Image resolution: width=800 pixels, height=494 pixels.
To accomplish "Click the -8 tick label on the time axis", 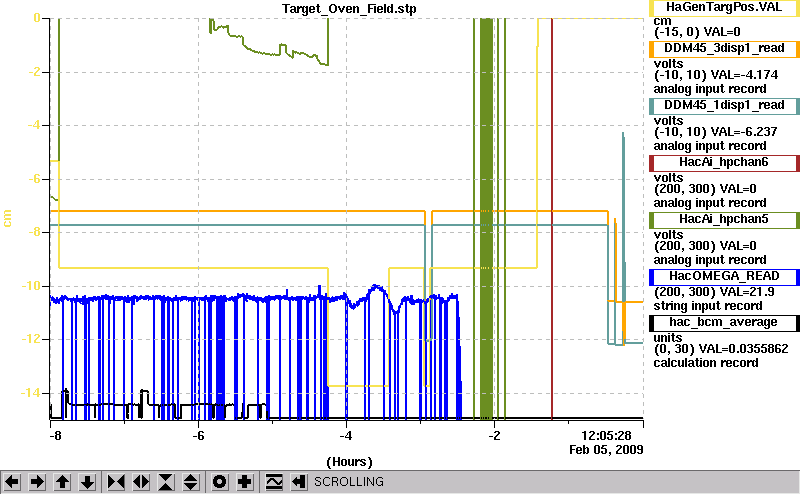I will coord(55,436).
